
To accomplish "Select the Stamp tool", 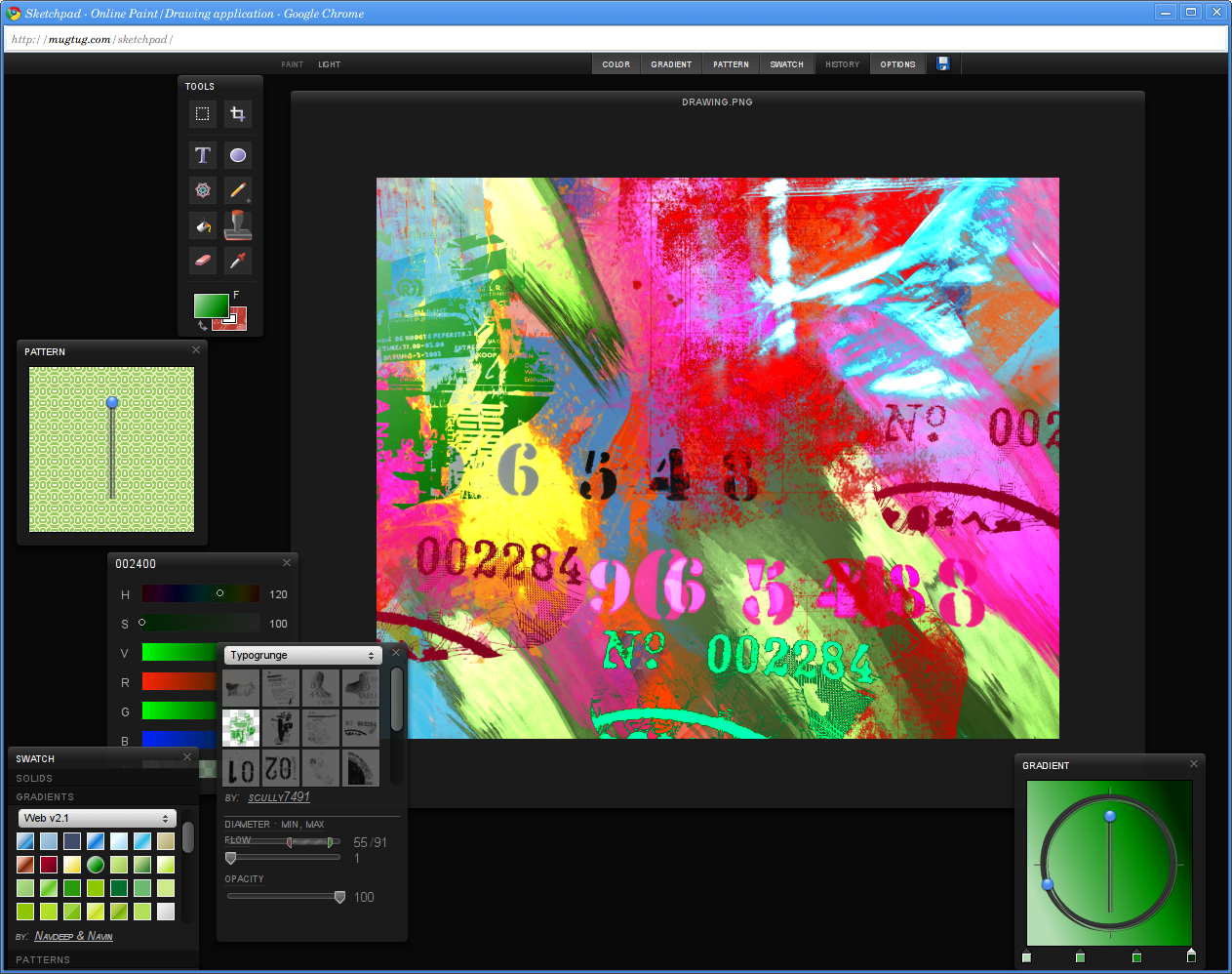I will click(237, 225).
